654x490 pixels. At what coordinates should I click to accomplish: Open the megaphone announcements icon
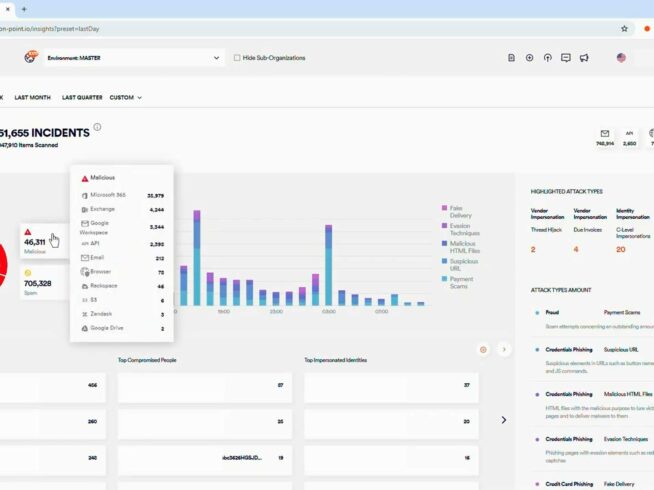pyautogui.click(x=584, y=58)
